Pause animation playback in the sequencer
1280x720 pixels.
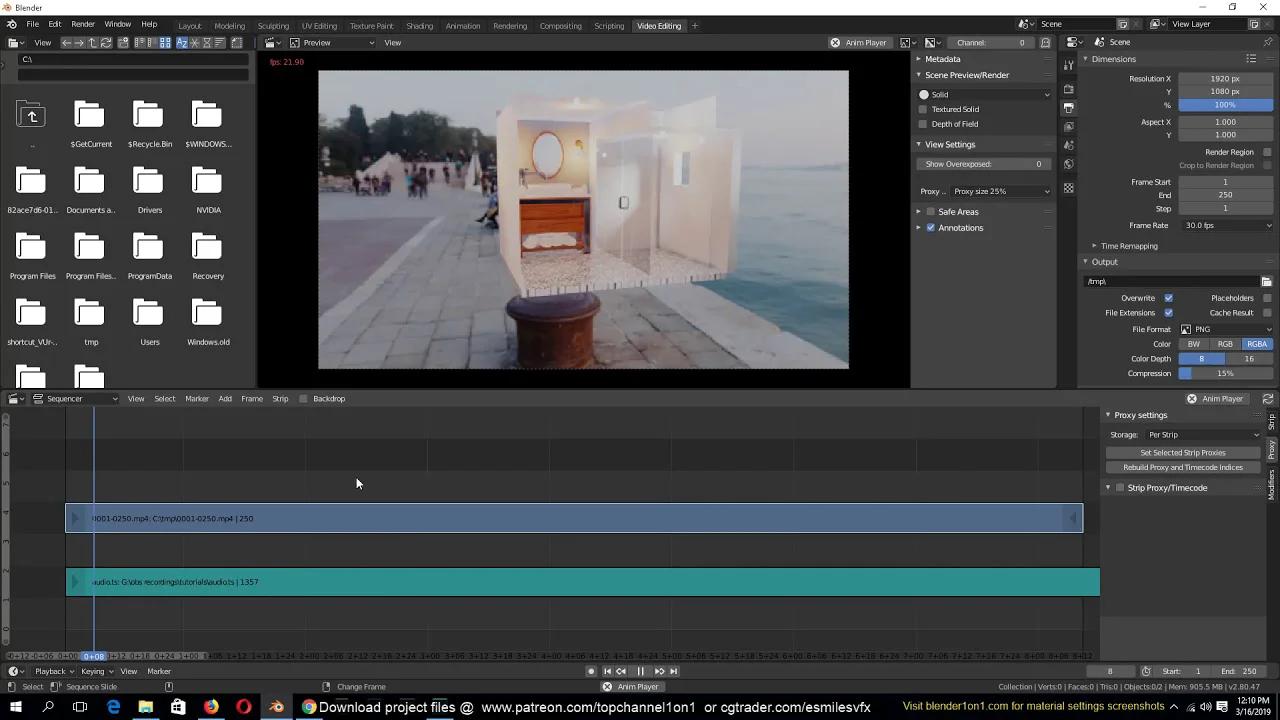pyautogui.click(x=640, y=671)
